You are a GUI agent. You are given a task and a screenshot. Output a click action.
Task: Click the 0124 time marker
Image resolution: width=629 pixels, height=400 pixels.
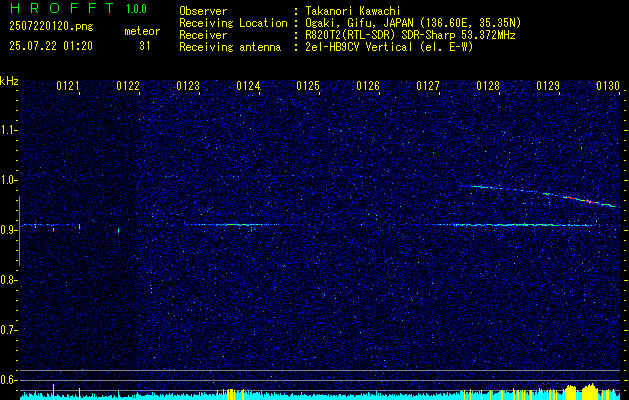click(248, 86)
